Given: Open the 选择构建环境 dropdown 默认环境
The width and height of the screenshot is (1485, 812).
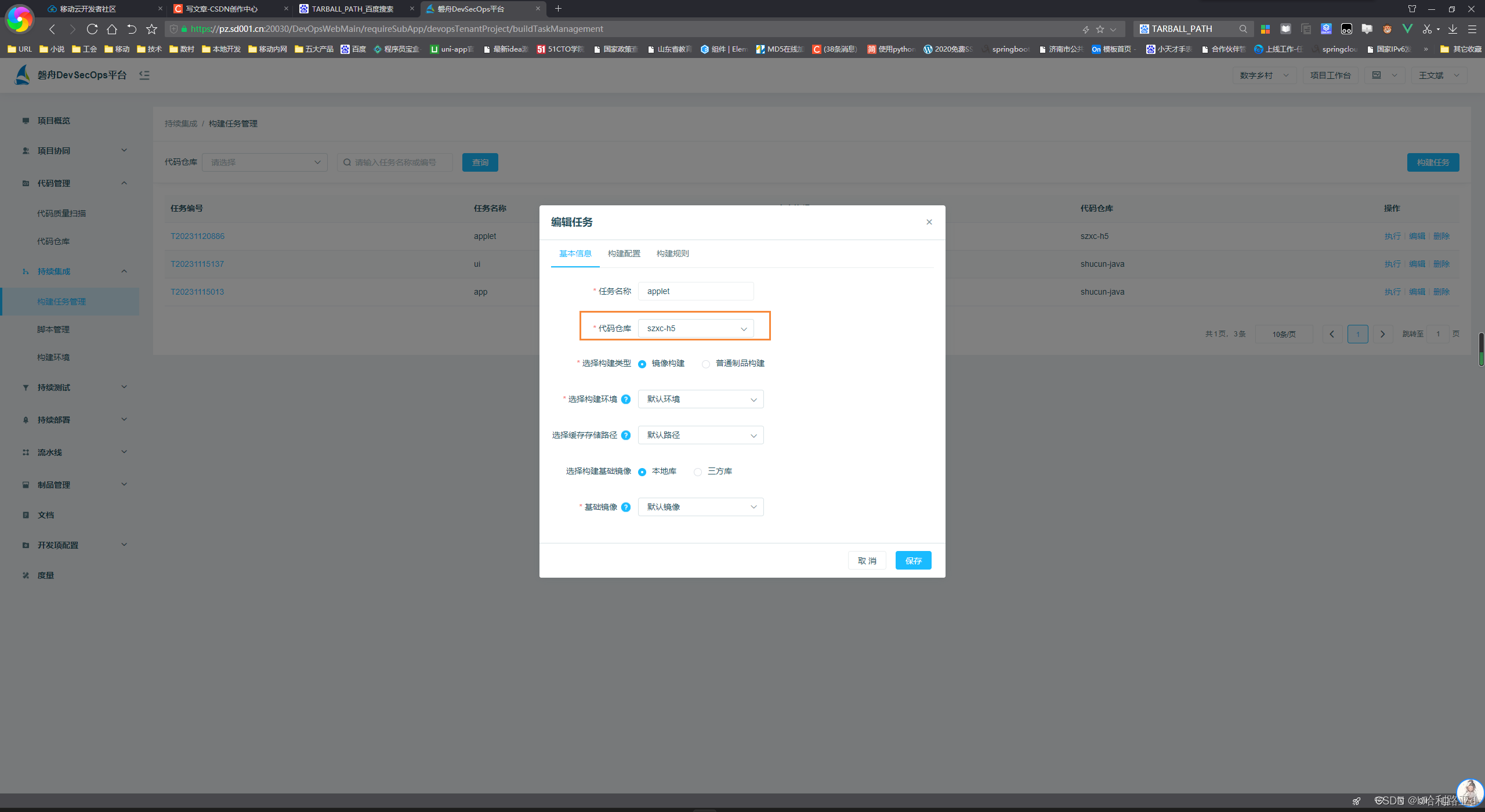Looking at the screenshot, I should click(701, 399).
